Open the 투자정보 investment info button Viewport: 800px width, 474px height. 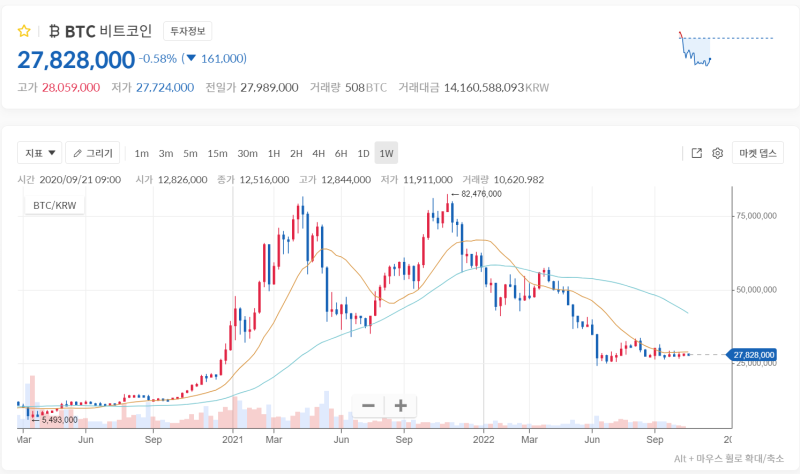coord(187,31)
